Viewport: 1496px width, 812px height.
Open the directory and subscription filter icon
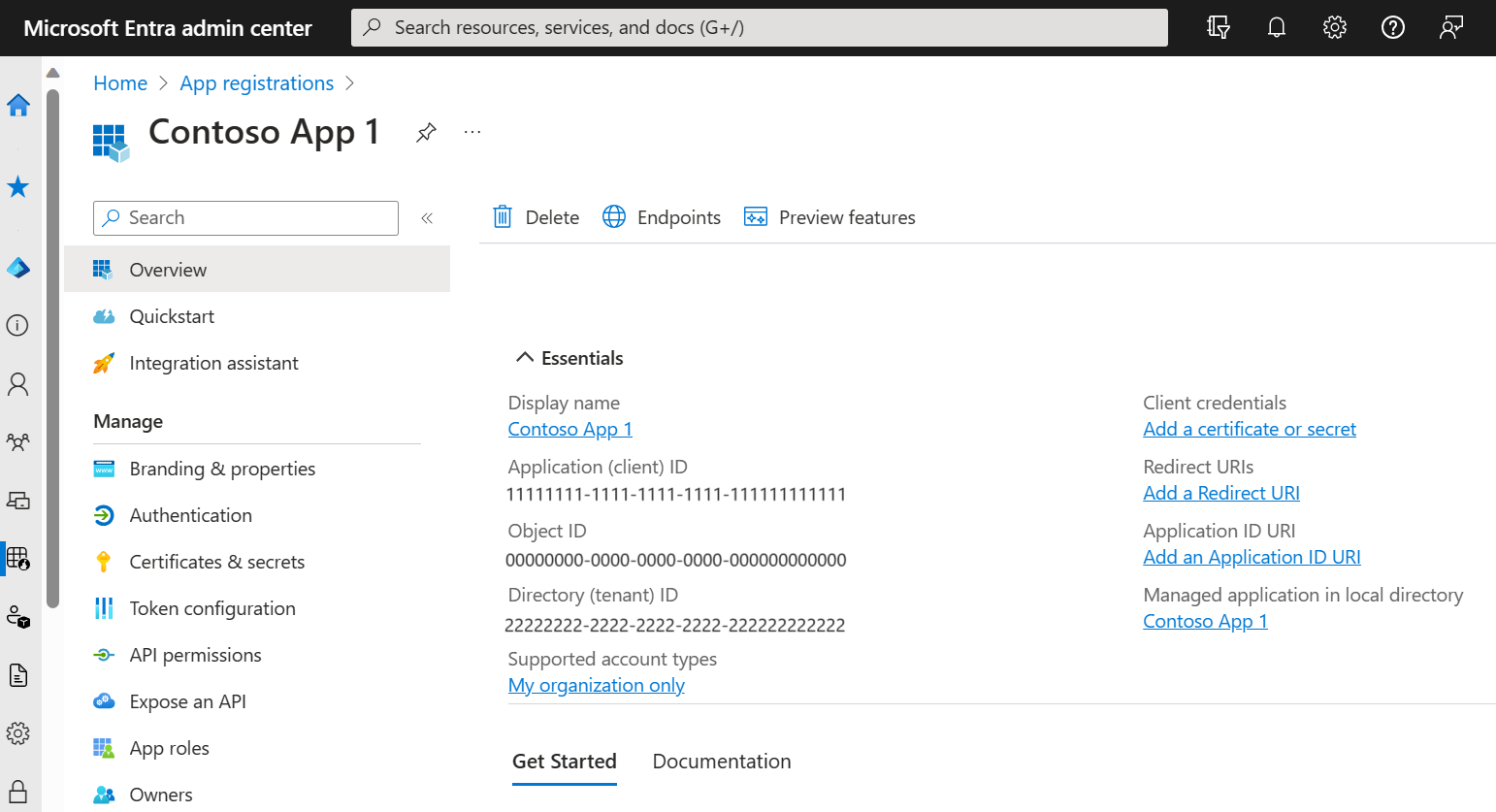tap(1218, 26)
